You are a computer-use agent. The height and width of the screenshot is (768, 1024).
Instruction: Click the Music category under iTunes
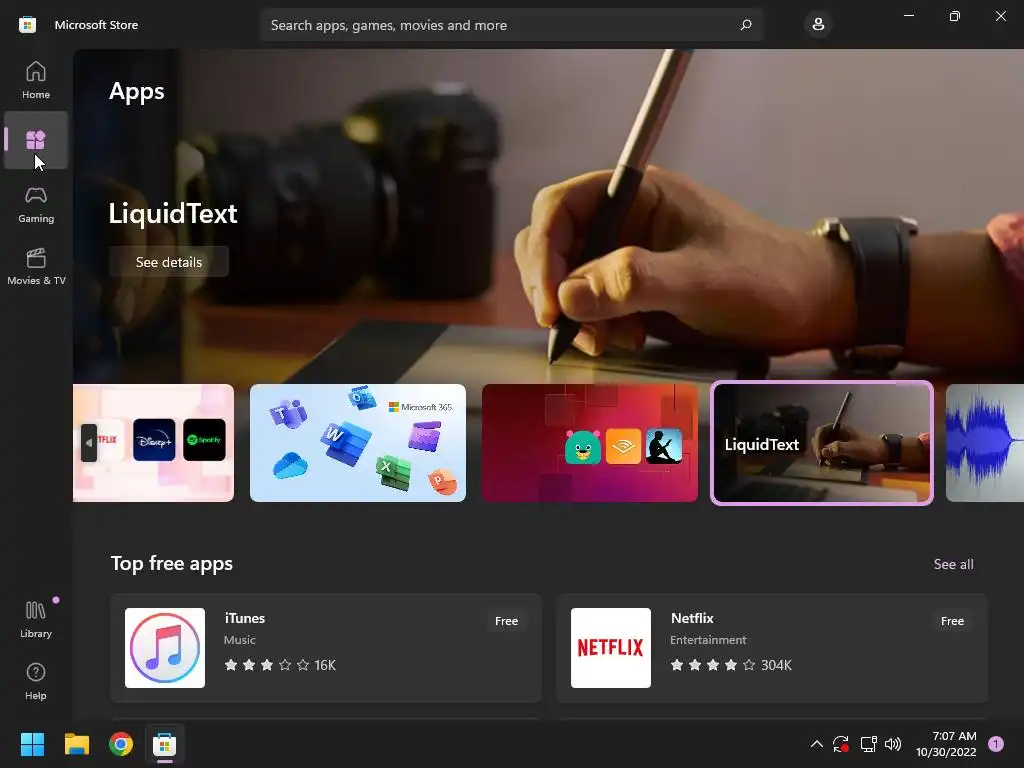coord(240,640)
